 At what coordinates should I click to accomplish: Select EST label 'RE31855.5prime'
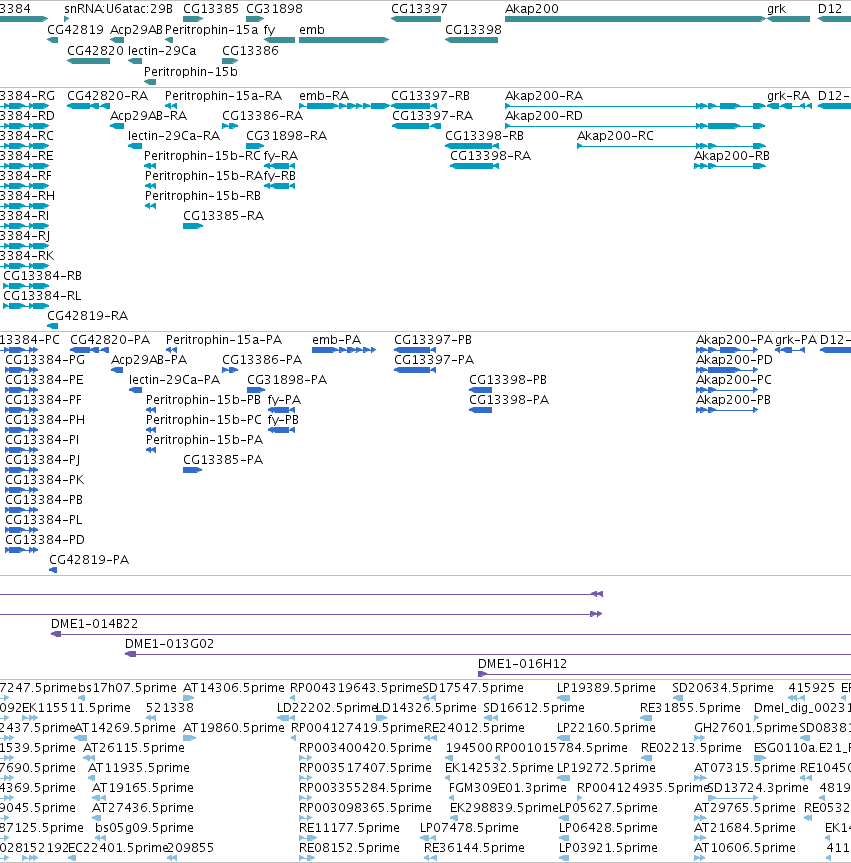[x=690, y=708]
